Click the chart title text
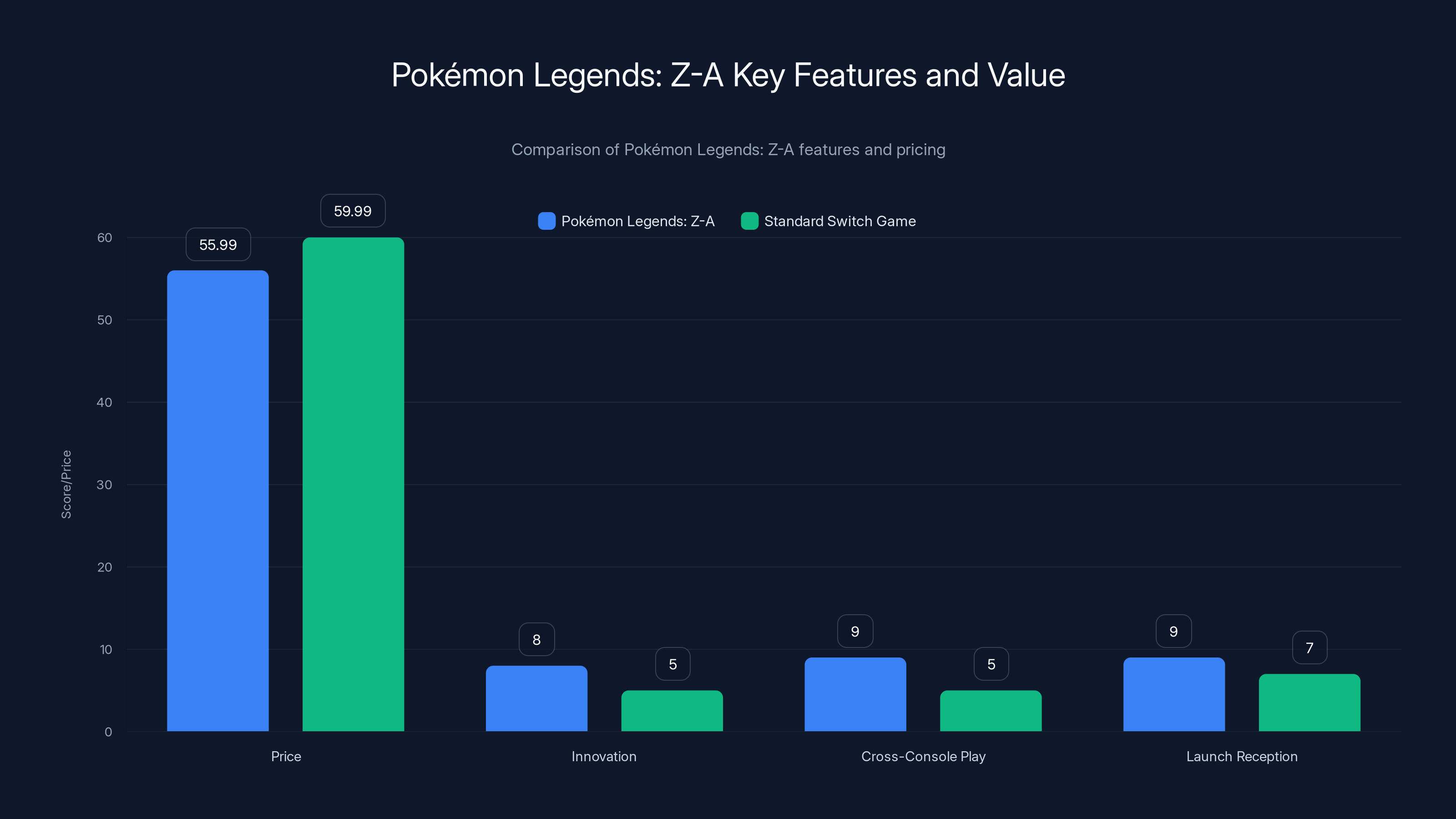 728,74
